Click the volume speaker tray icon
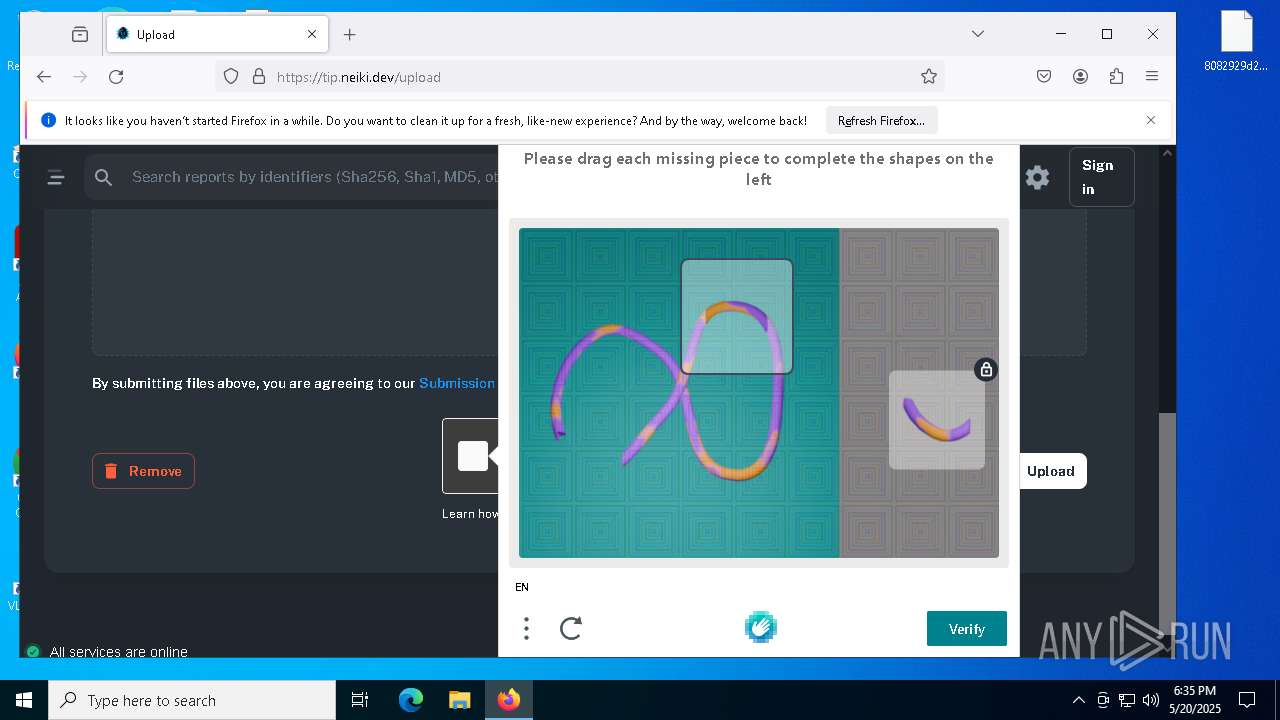The image size is (1280, 720). pos(1150,700)
